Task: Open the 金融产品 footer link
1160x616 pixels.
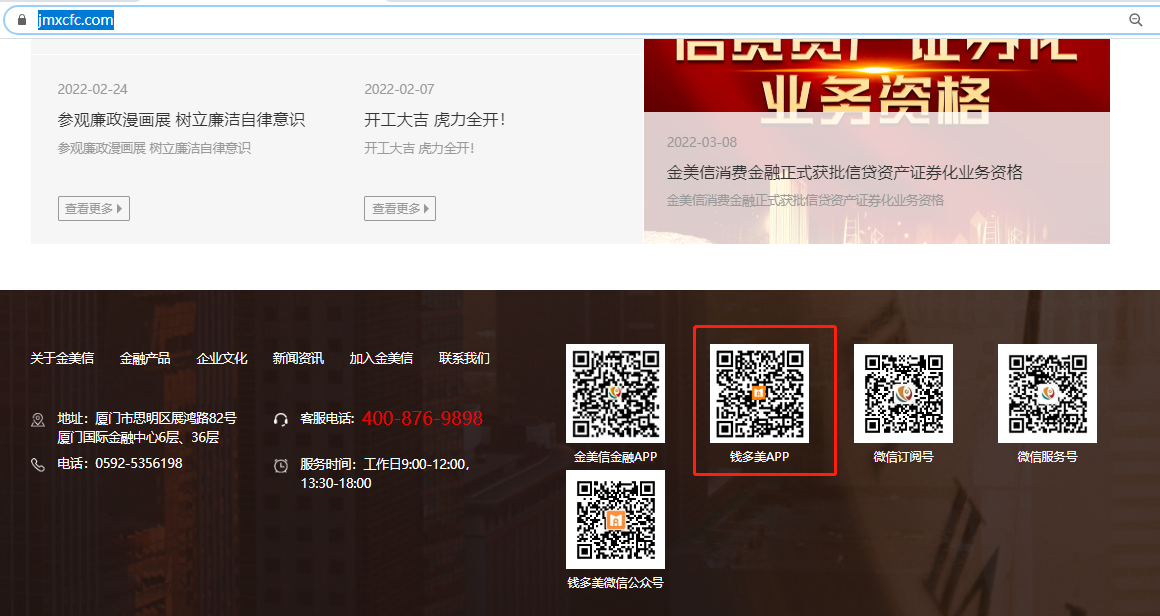Action: tap(145, 358)
